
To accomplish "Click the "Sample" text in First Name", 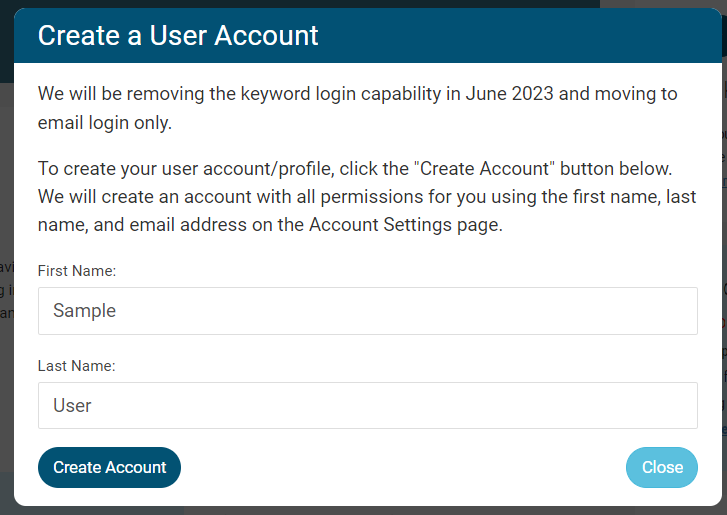I will [85, 311].
